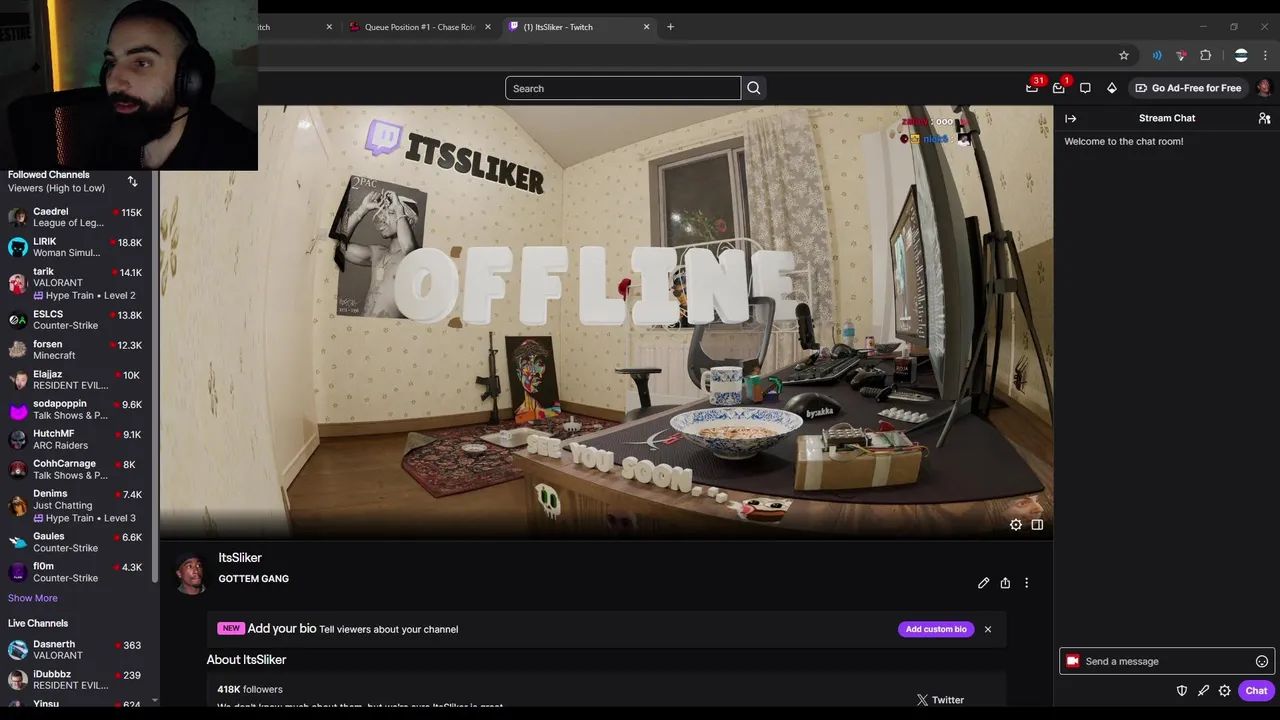The width and height of the screenshot is (1280, 720).
Task: Open the Twitch inbox with 1 badge
Action: [1060, 87]
